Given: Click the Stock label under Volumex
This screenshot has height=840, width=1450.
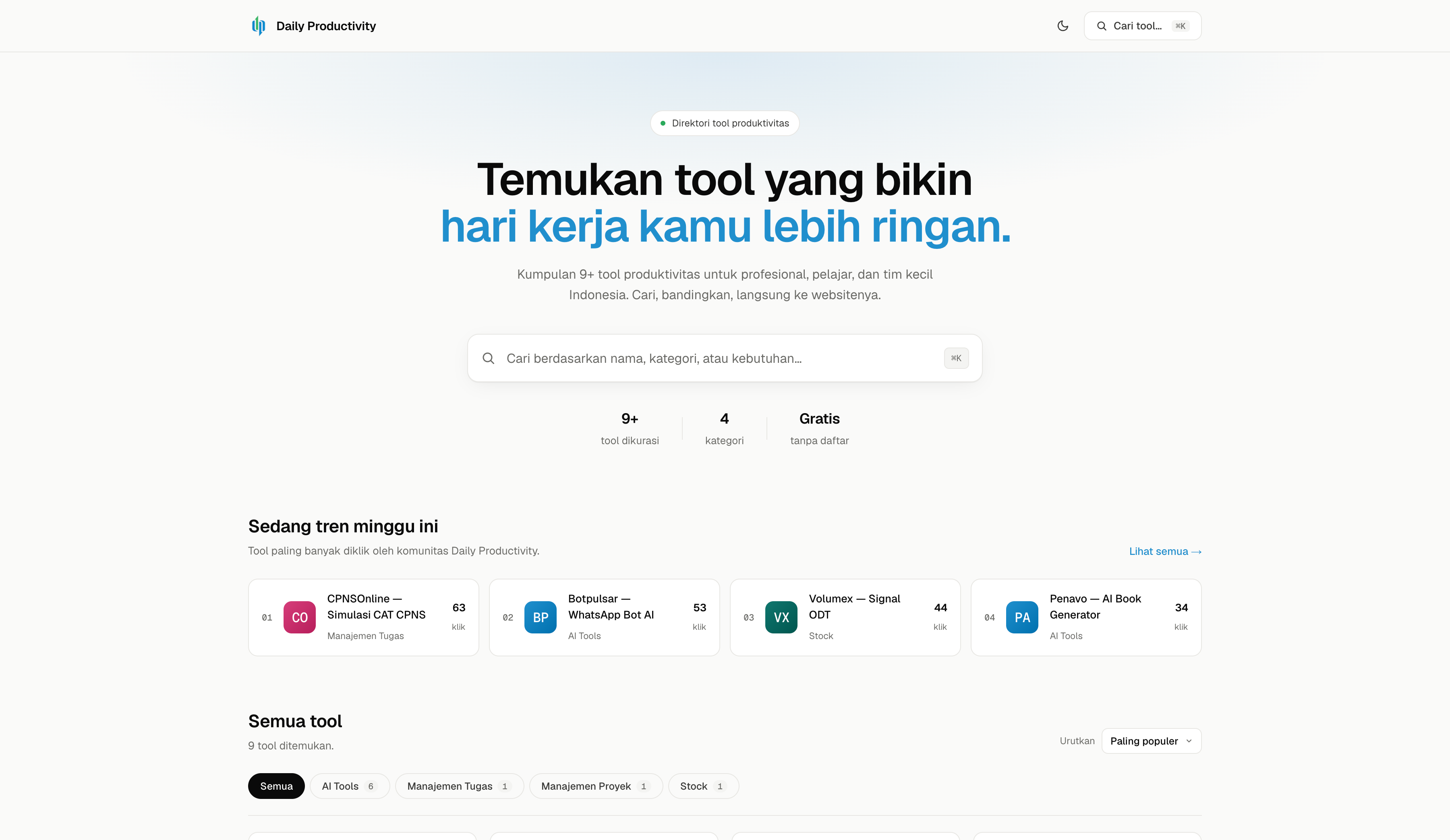Looking at the screenshot, I should 820,636.
